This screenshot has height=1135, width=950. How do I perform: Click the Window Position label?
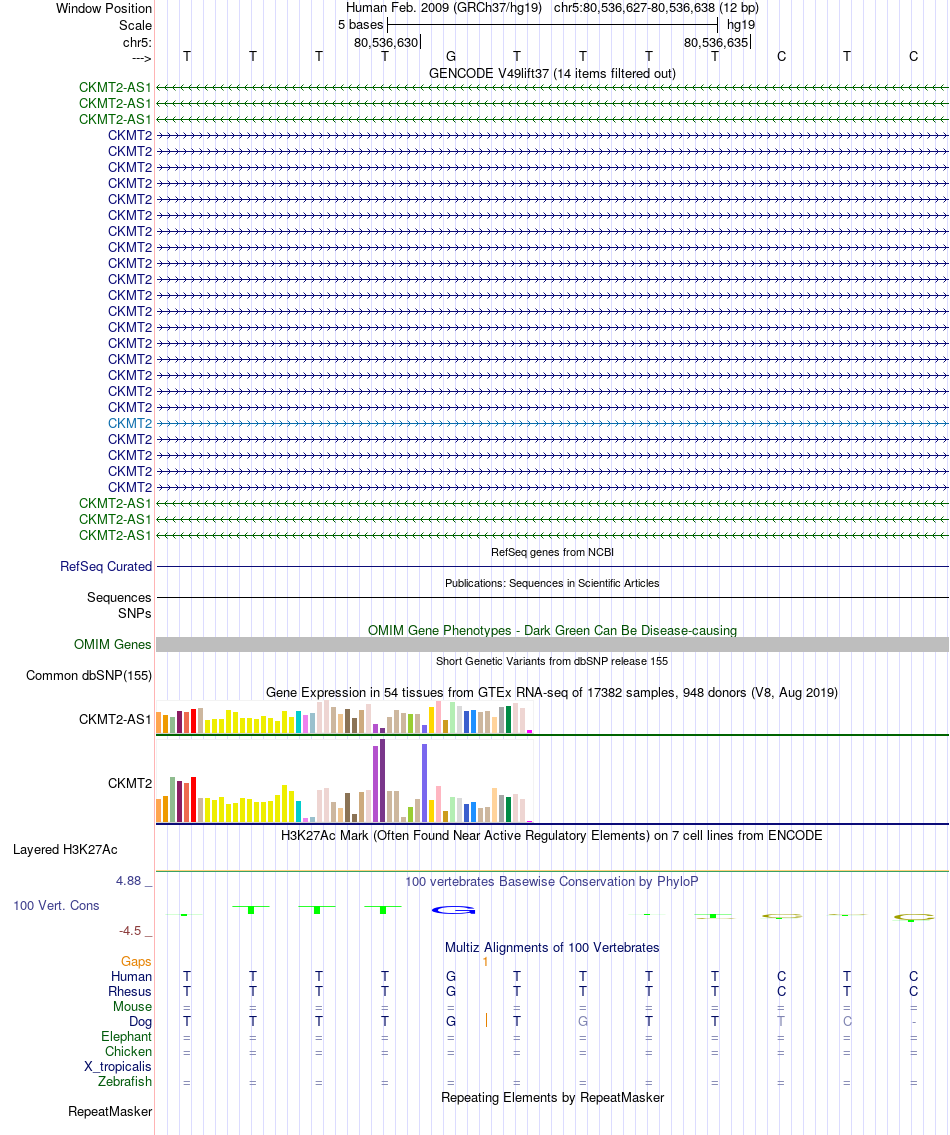tap(104, 9)
